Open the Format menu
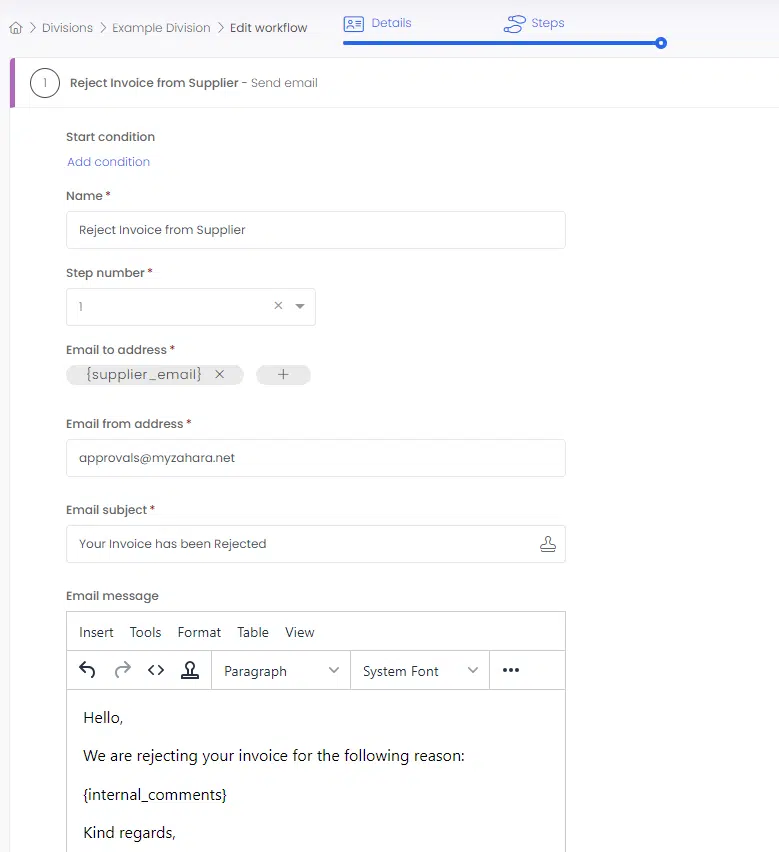This screenshot has width=779, height=852. [x=199, y=632]
